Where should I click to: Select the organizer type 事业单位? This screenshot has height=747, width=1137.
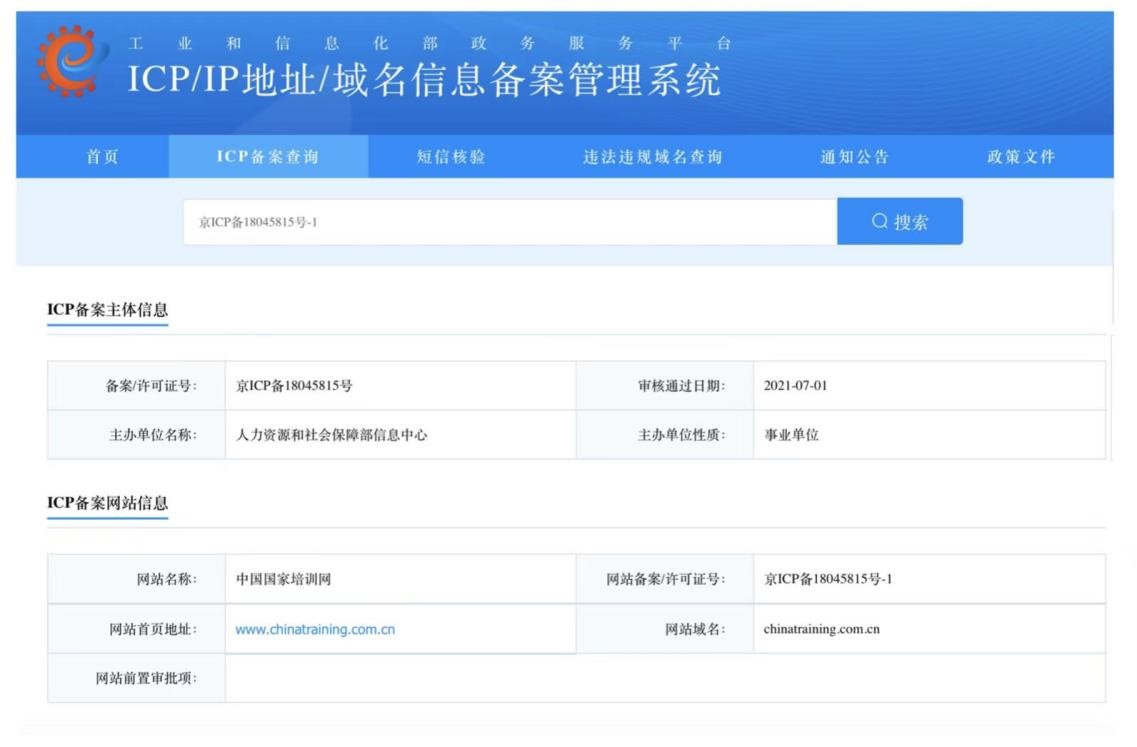pyautogui.click(x=791, y=435)
